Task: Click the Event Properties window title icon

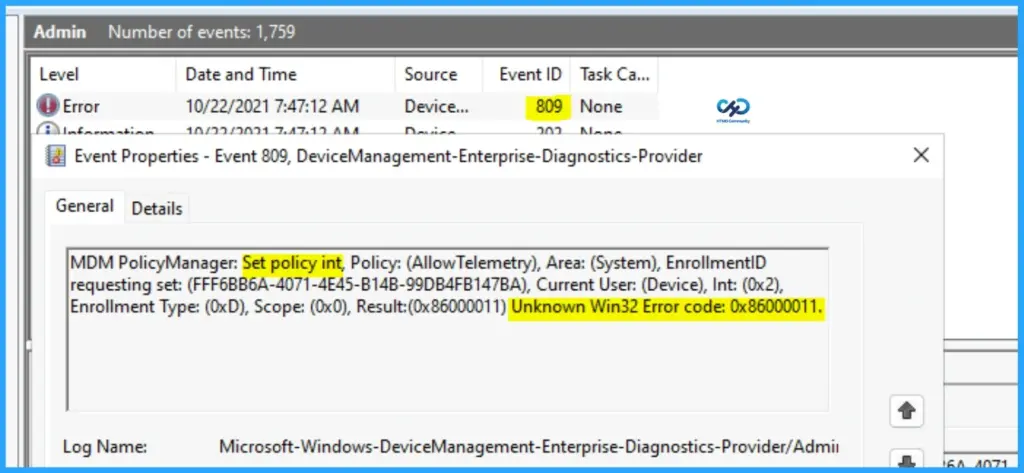Action: pyautogui.click(x=56, y=156)
